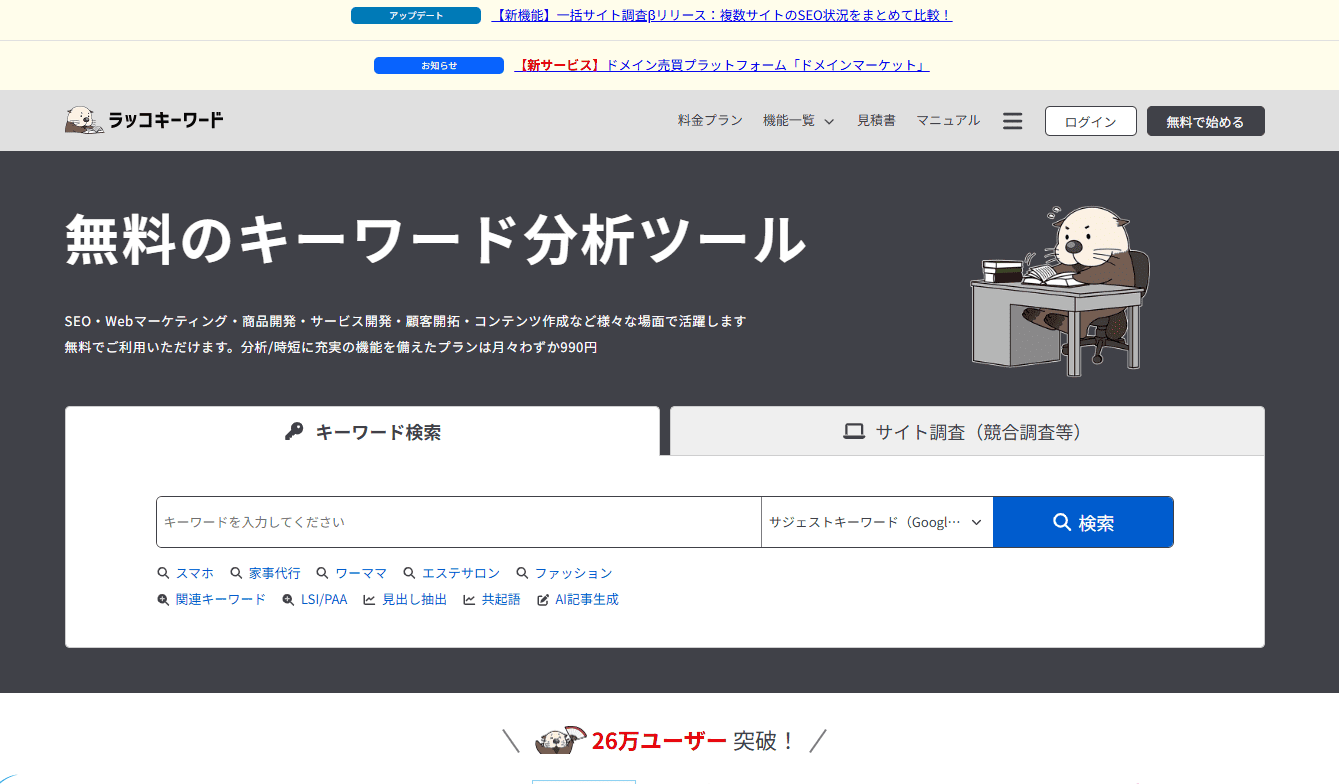The height and width of the screenshot is (784, 1339).
Task: Open the 見出し抽出 feature link
Action: (414, 600)
